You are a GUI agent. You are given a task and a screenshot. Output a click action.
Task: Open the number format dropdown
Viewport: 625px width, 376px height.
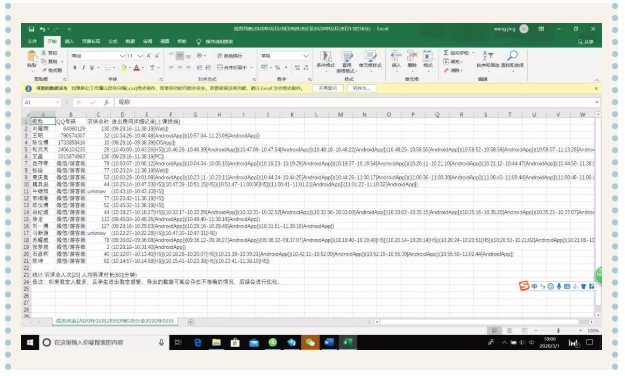(x=306, y=56)
